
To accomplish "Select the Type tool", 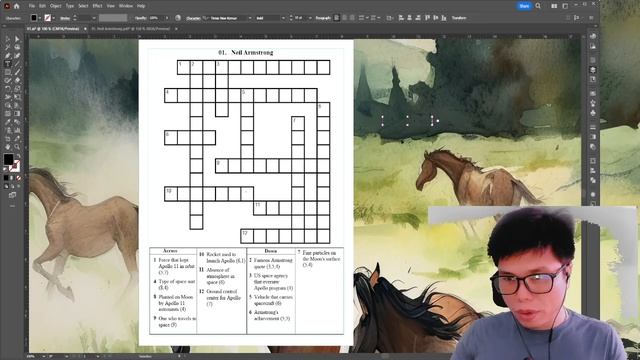I will click(x=7, y=64).
